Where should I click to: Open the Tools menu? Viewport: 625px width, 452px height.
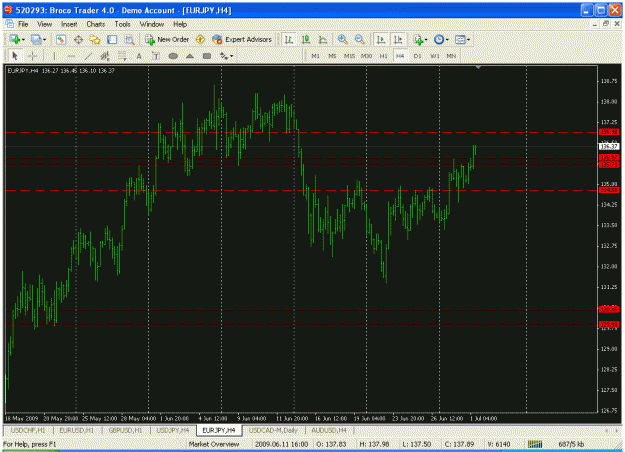[122, 24]
